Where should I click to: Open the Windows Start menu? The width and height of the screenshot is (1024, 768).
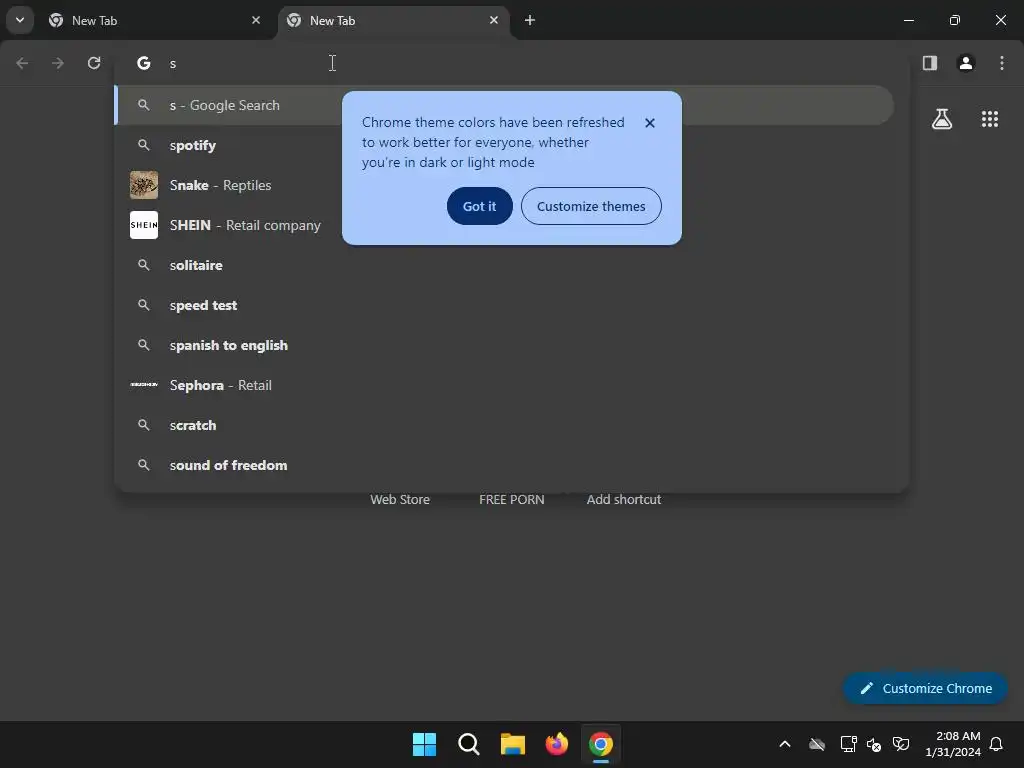(x=424, y=744)
